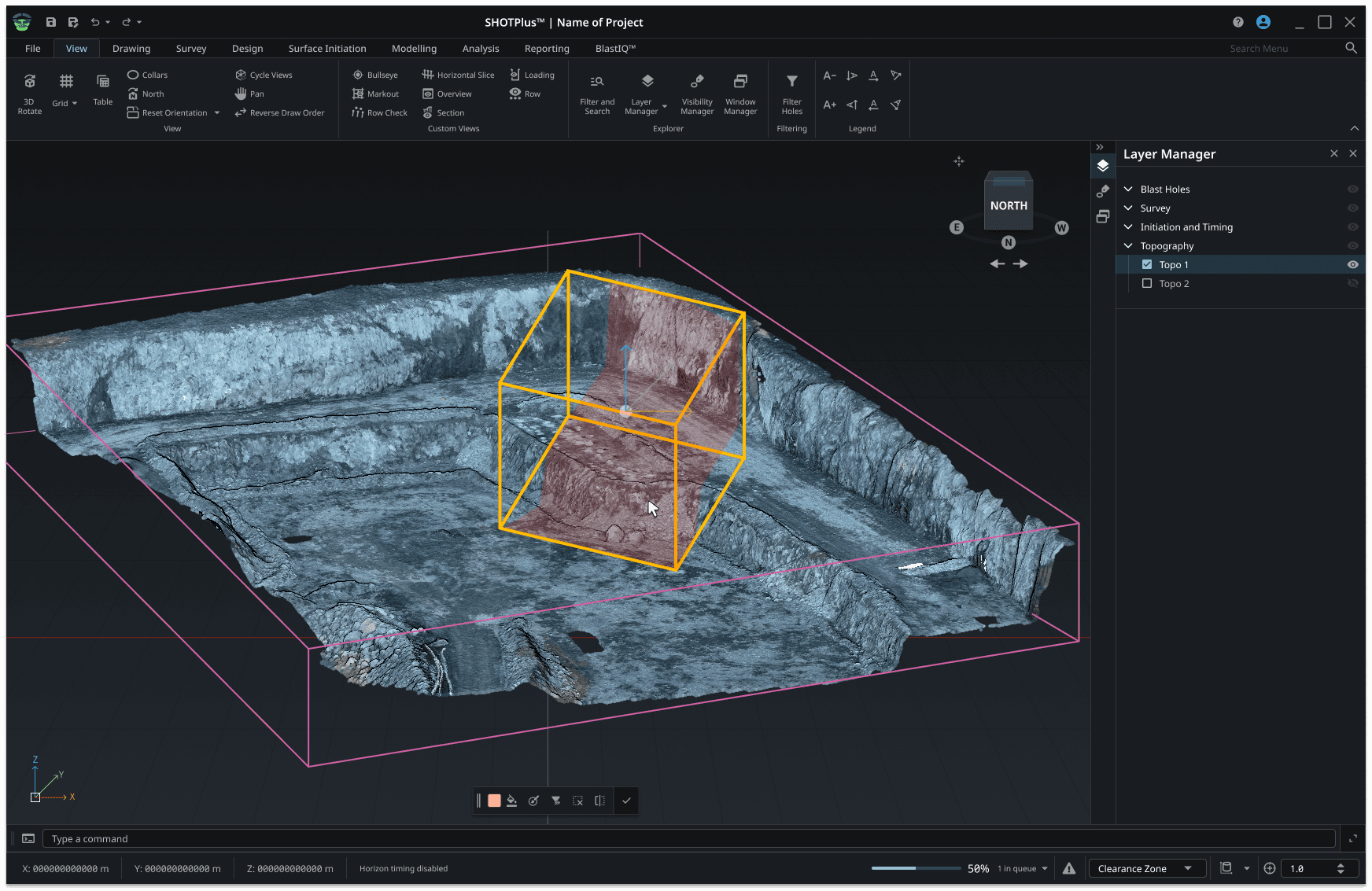The width and height of the screenshot is (1372, 891).
Task: Click the Row Check button
Action: 379,112
